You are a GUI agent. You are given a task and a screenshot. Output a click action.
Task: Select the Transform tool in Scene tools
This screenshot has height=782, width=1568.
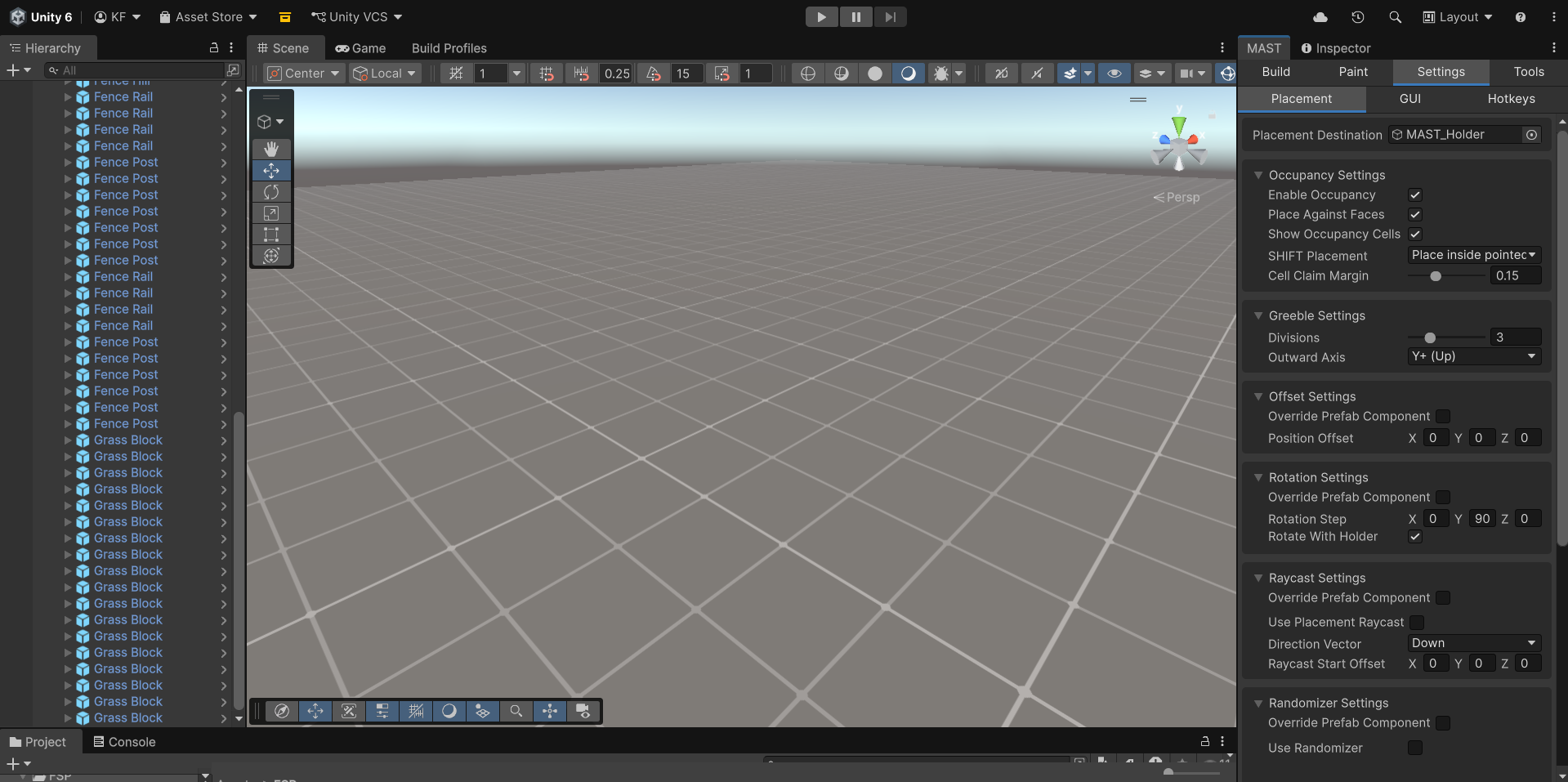pyautogui.click(x=271, y=256)
